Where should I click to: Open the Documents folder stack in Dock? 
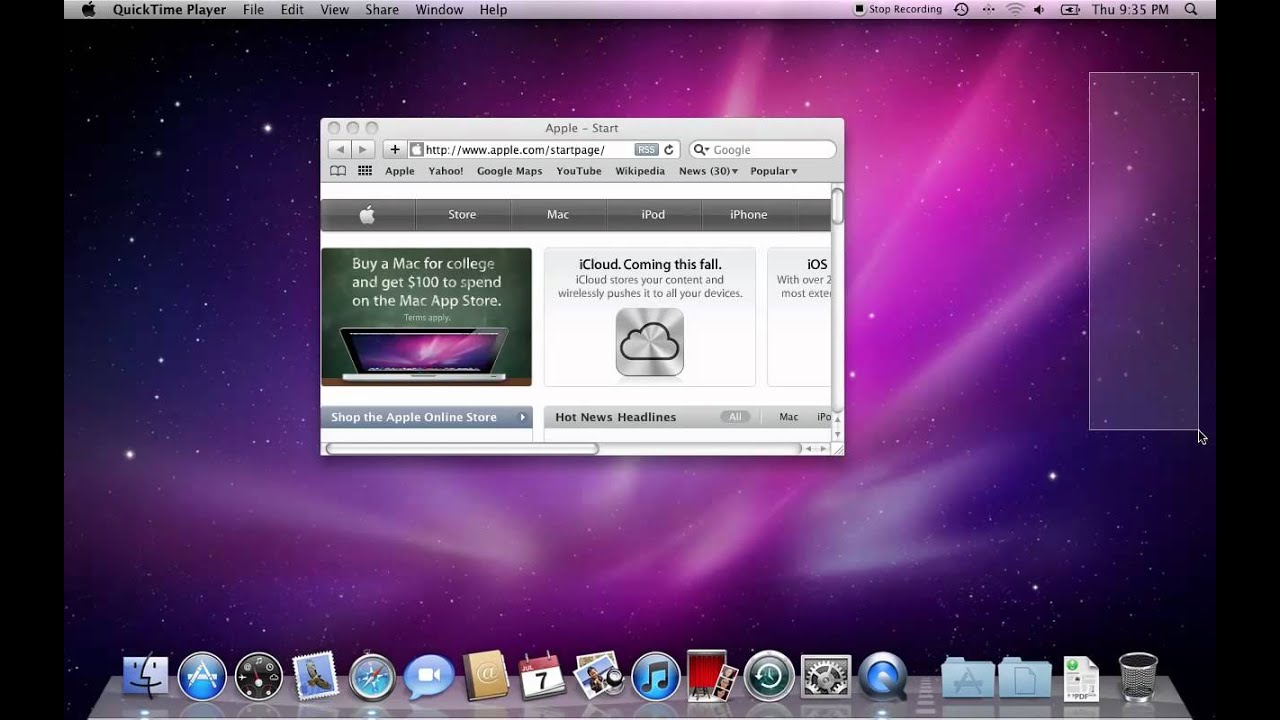(1025, 677)
